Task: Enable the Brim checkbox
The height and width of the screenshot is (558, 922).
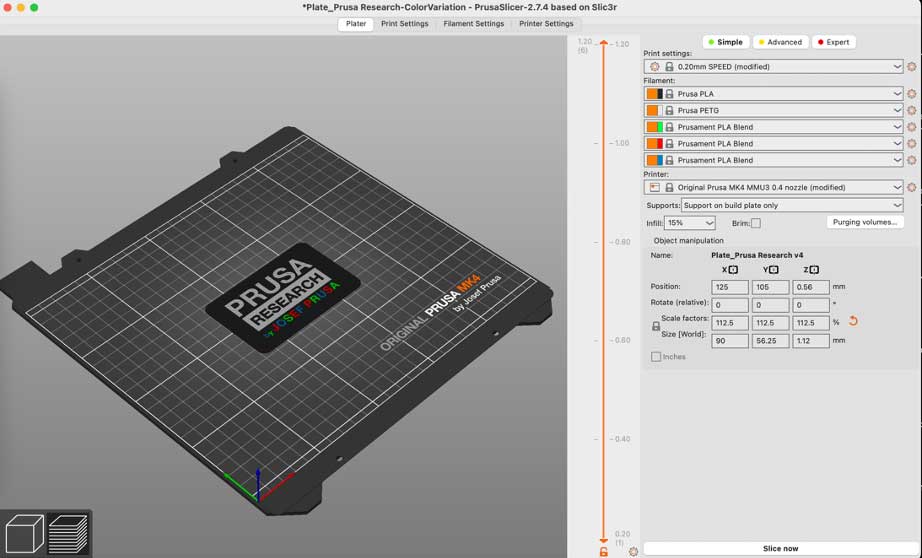Action: [756, 223]
